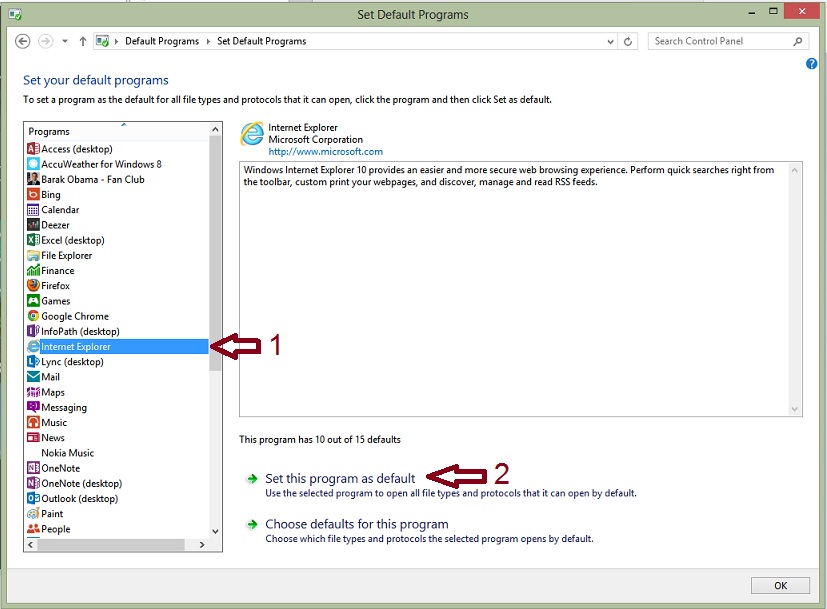Click the Maps app icon

click(x=33, y=392)
